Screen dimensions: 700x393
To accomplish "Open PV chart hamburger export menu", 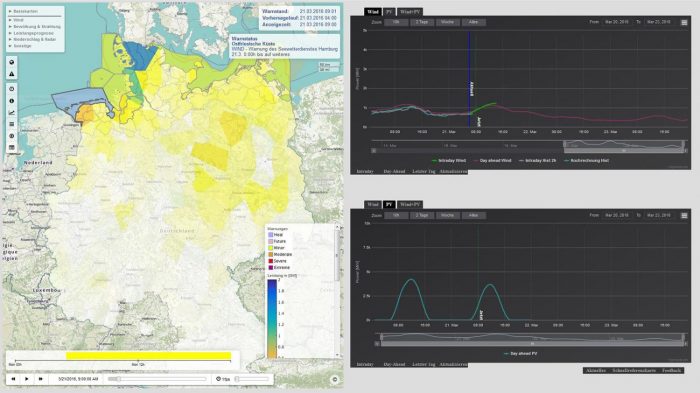I will [x=684, y=215].
